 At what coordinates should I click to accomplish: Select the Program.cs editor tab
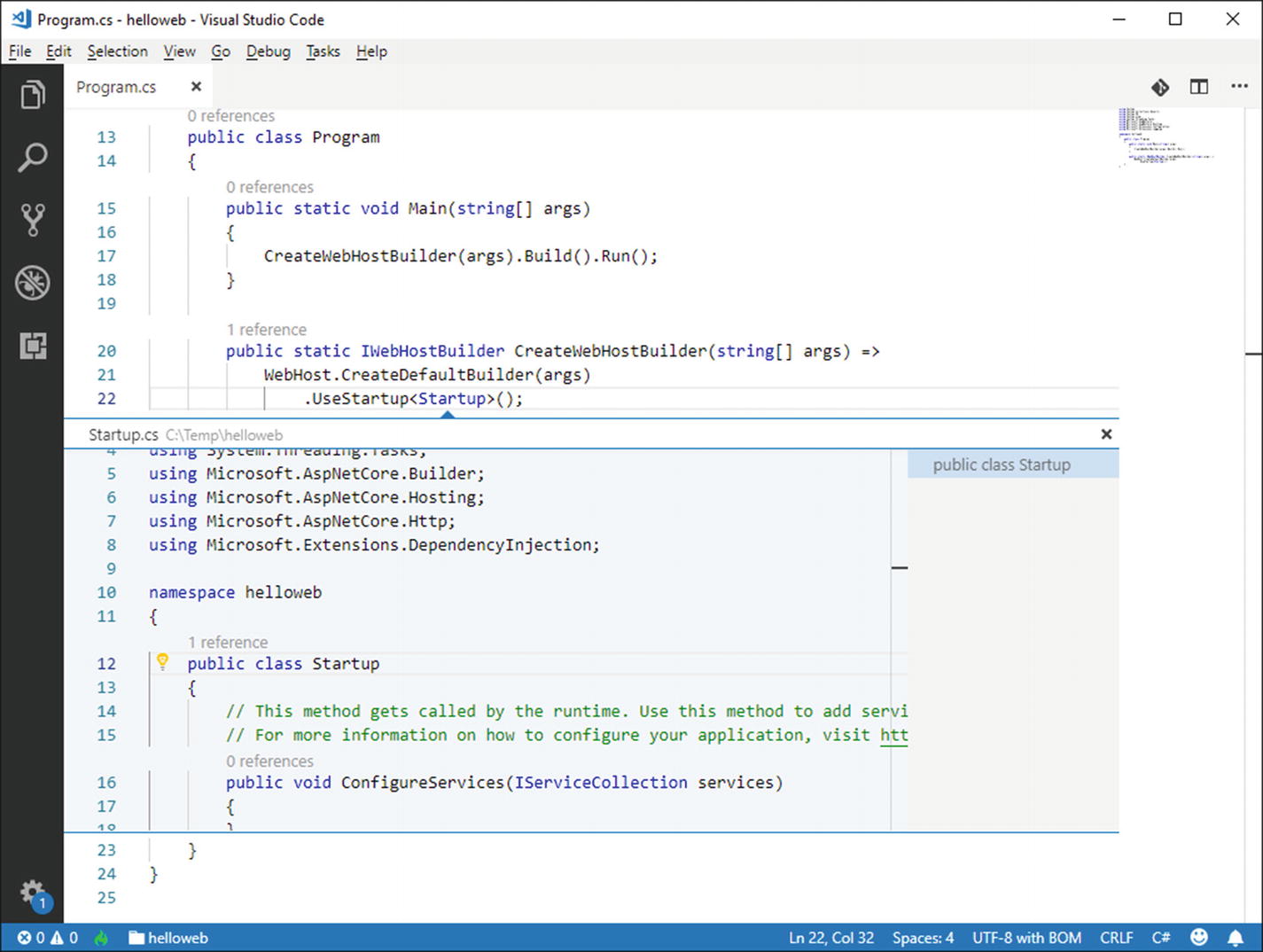(x=116, y=87)
